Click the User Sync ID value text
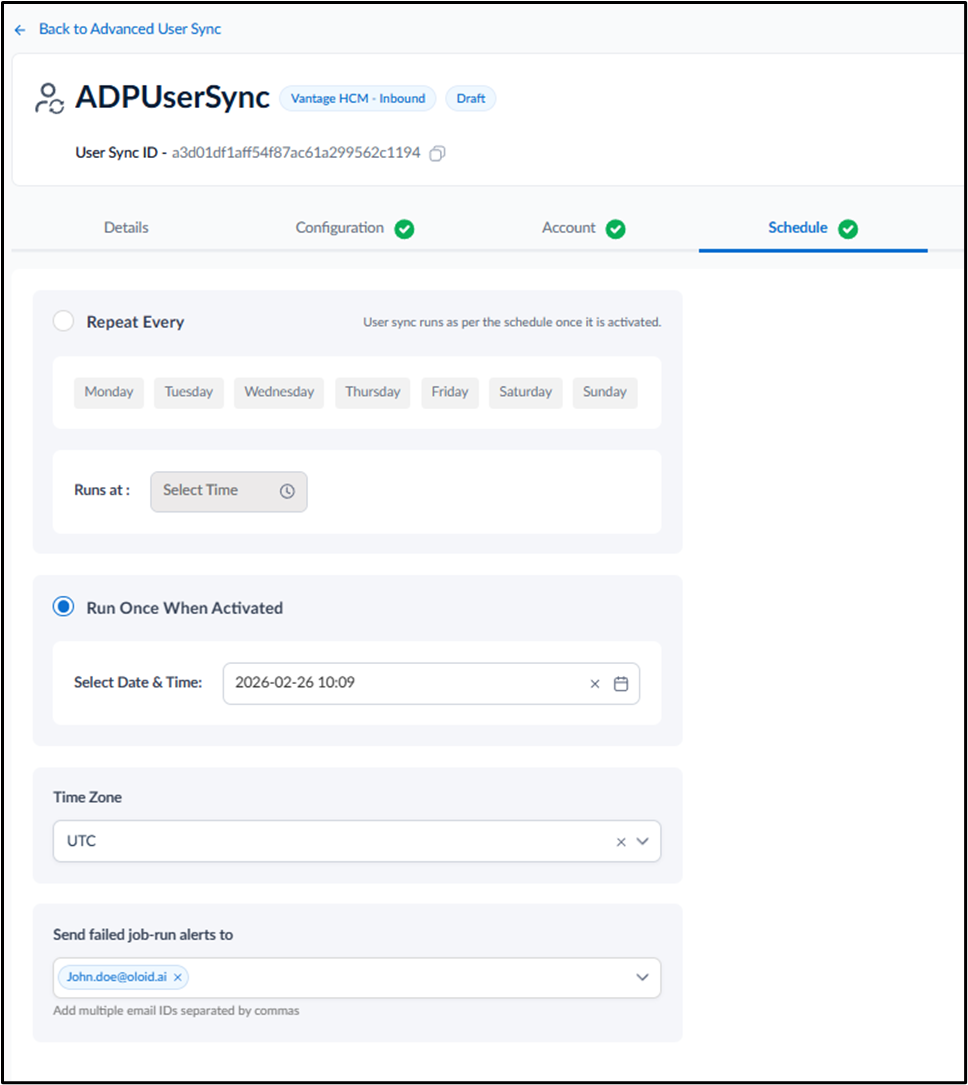 coord(296,153)
